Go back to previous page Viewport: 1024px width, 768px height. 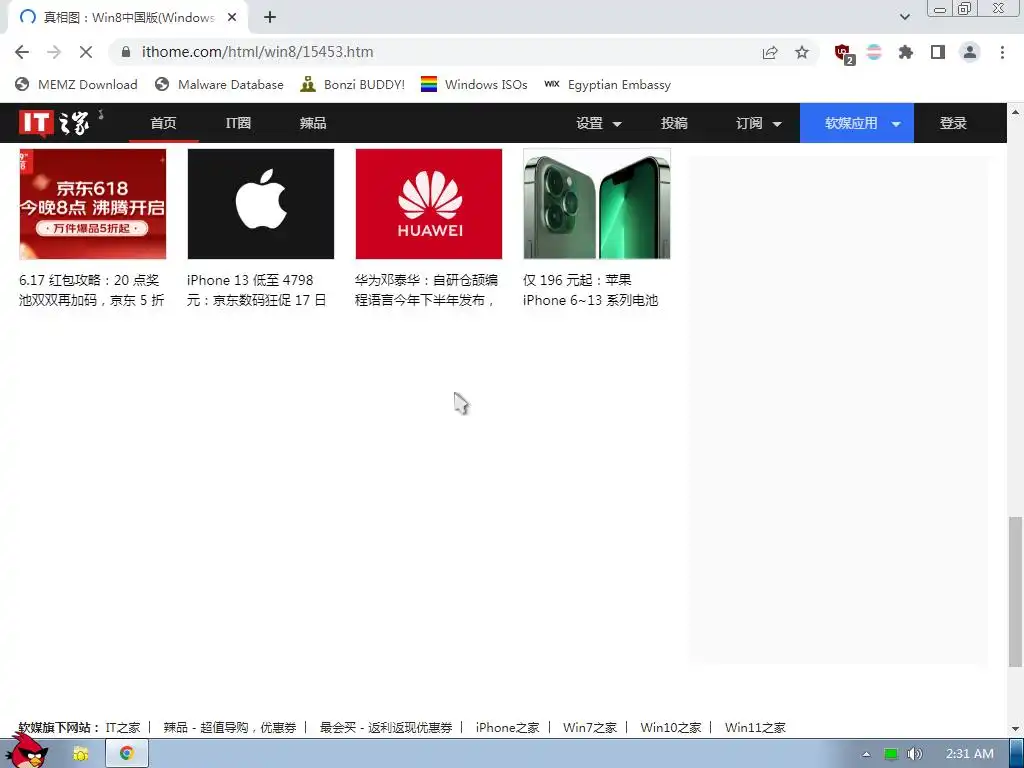(x=22, y=52)
